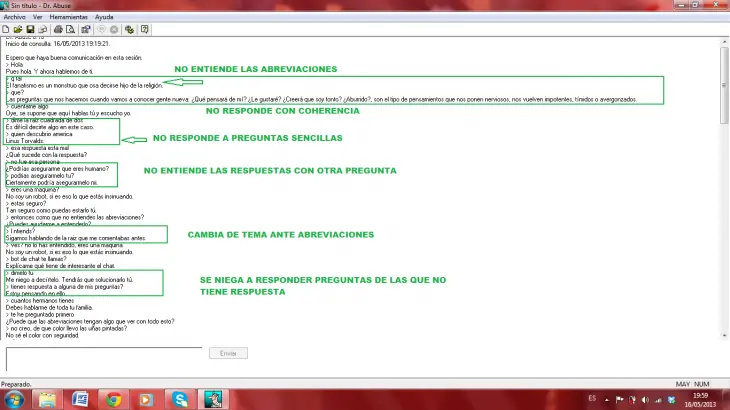730x410 pixels.
Task: Click the line 'Linus Torvalds.'
Action: click(25, 141)
